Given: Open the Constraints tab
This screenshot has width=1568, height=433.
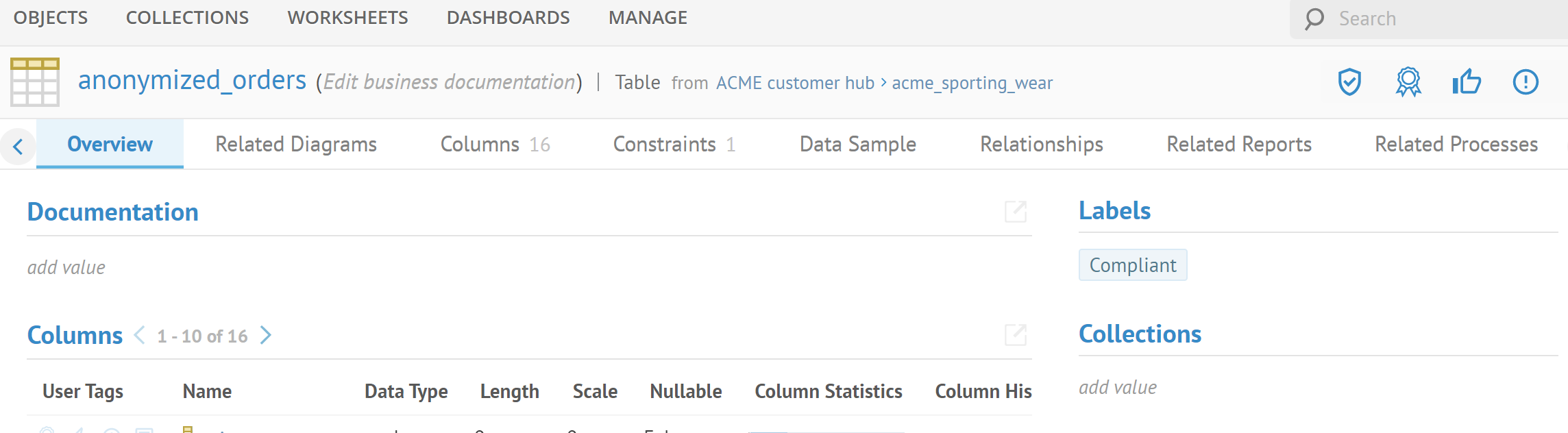Looking at the screenshot, I should [674, 144].
